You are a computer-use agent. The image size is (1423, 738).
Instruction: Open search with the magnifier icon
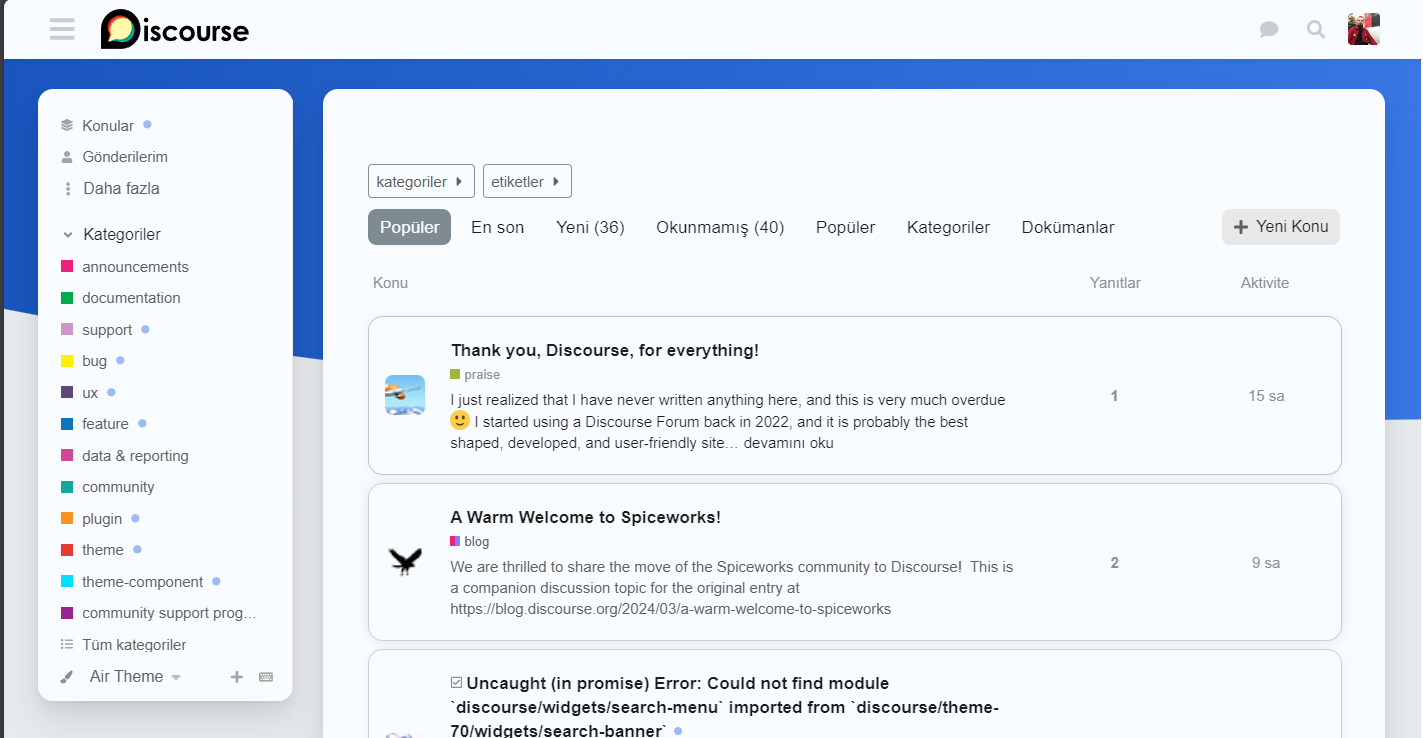(x=1316, y=30)
